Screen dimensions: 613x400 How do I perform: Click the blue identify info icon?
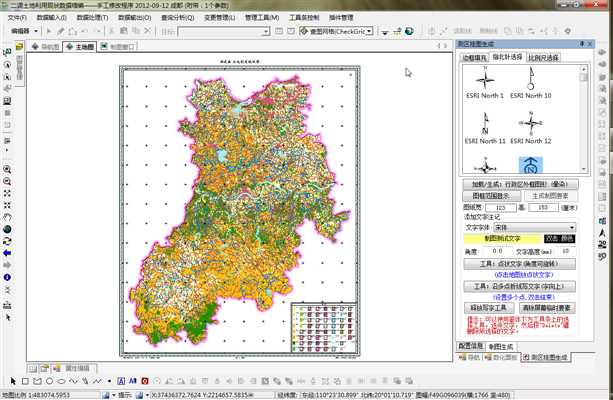click(x=7, y=277)
